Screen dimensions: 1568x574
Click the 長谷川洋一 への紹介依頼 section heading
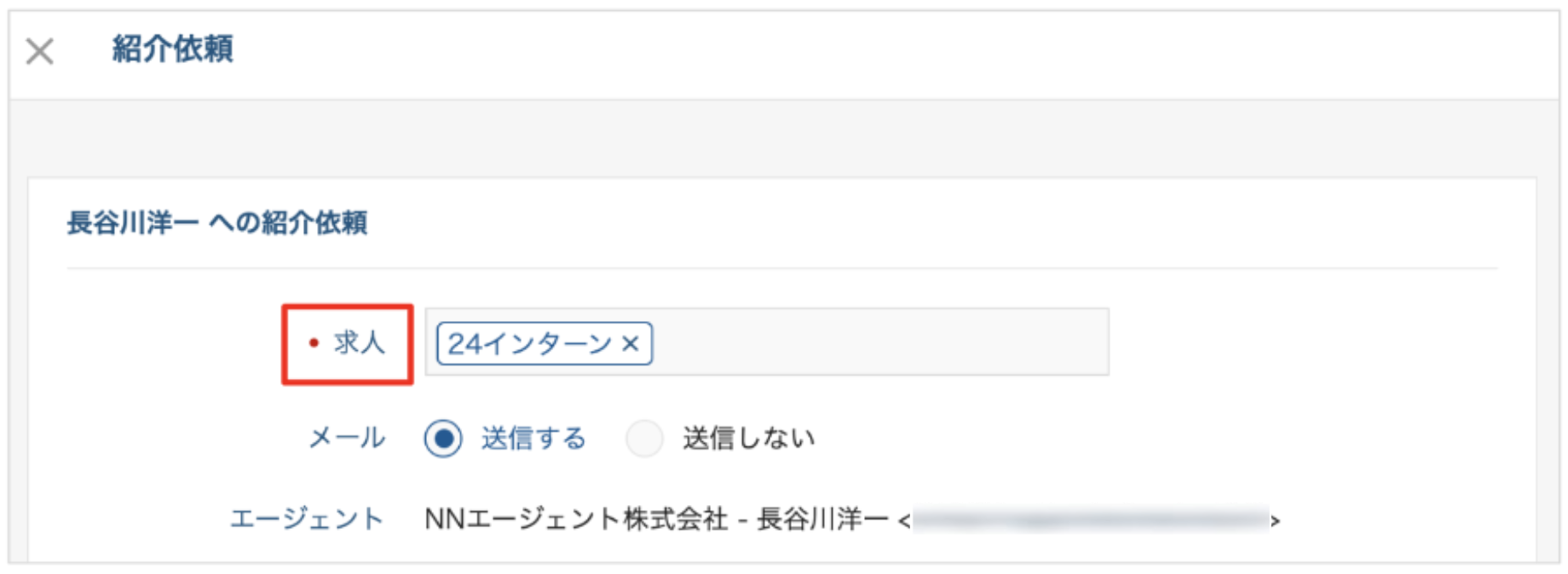[x=217, y=223]
